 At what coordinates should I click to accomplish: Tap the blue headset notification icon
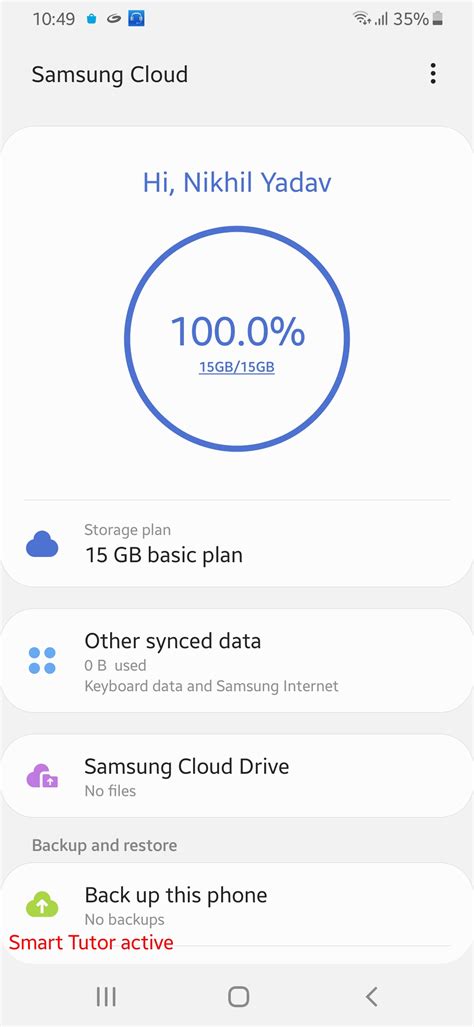[136, 19]
